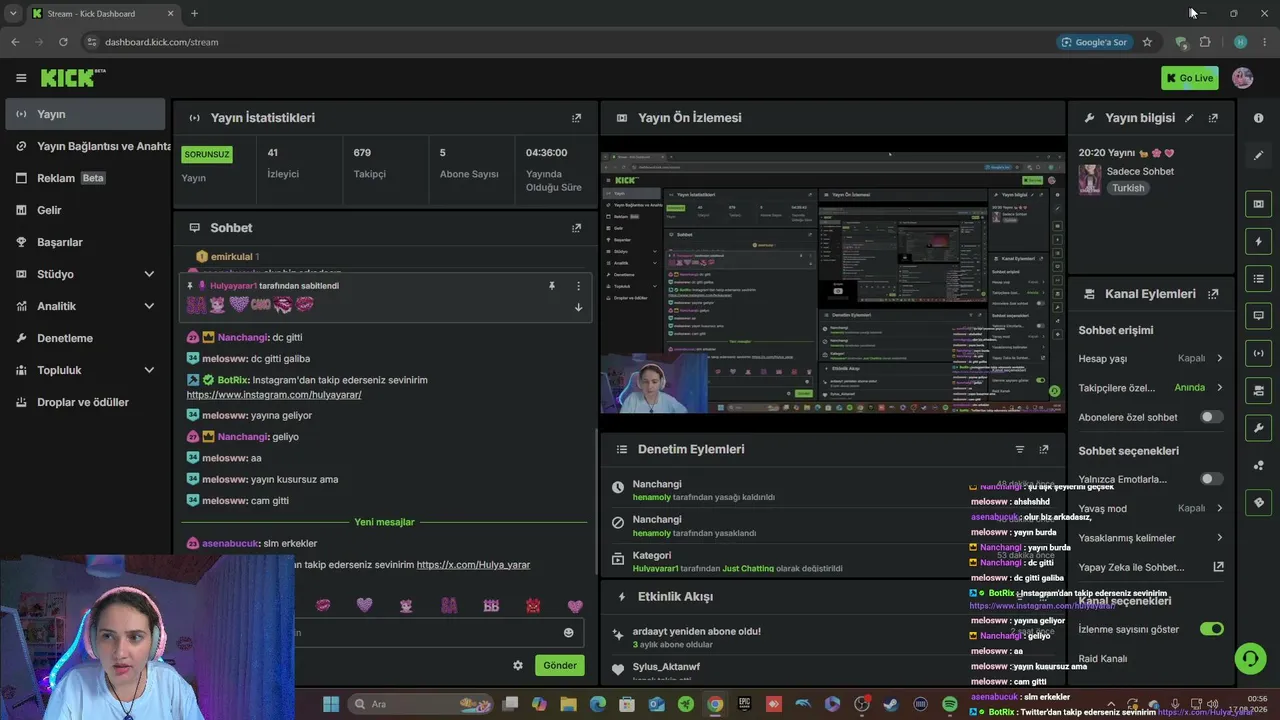Disable İzlenme sayısını göster switch

(x=1211, y=629)
